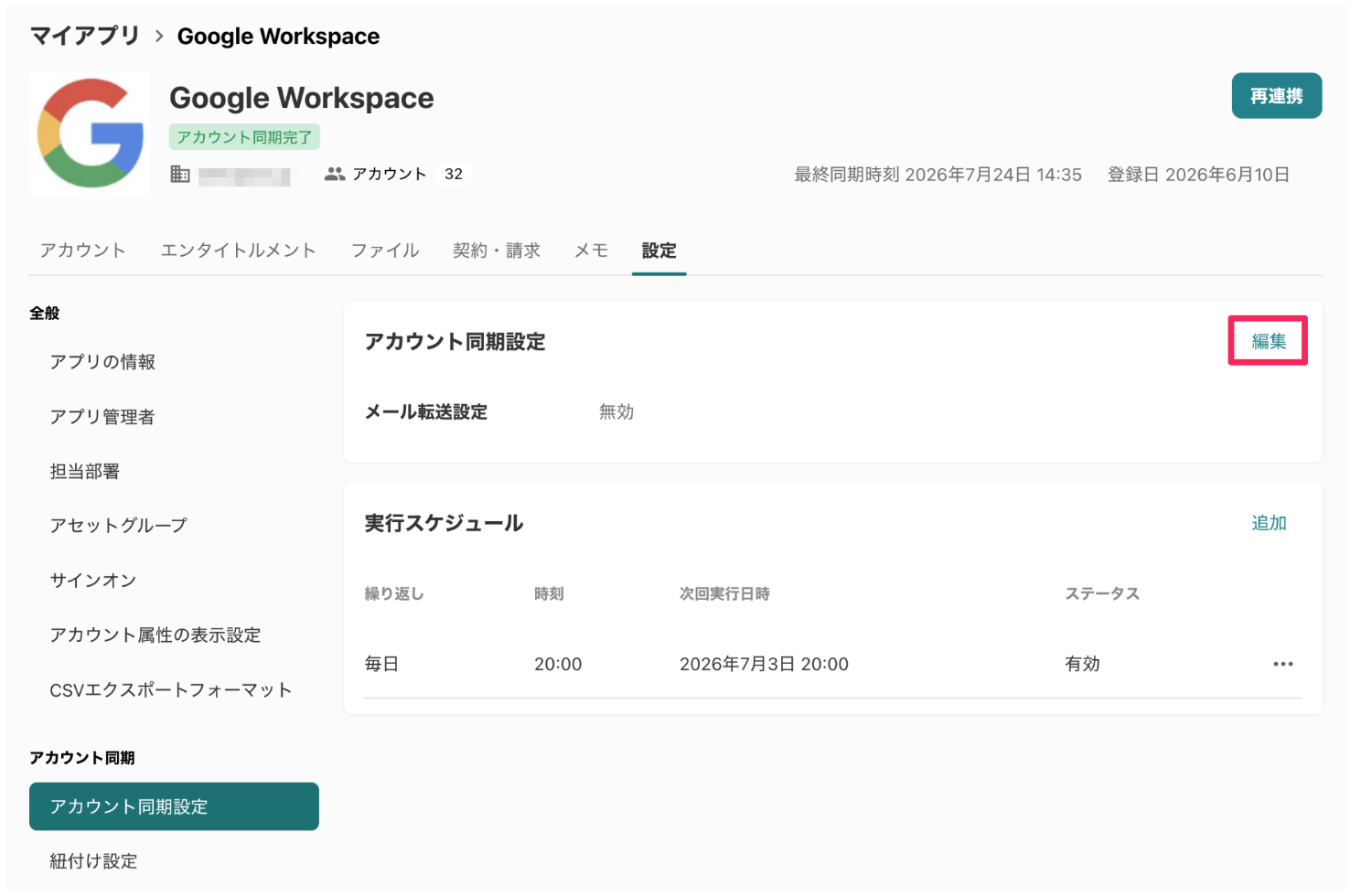Select アセットグループ in sidebar

tap(118, 526)
